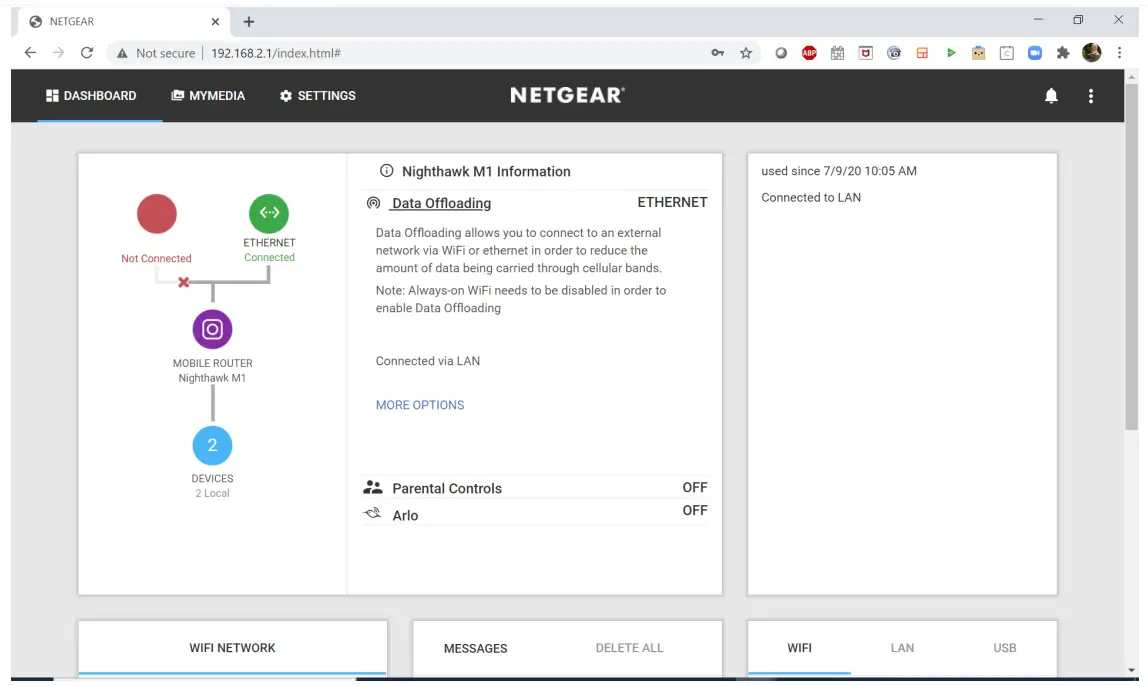This screenshot has height=686, width=1148.
Task: Click the Arlo hand icon
Action: click(x=371, y=512)
